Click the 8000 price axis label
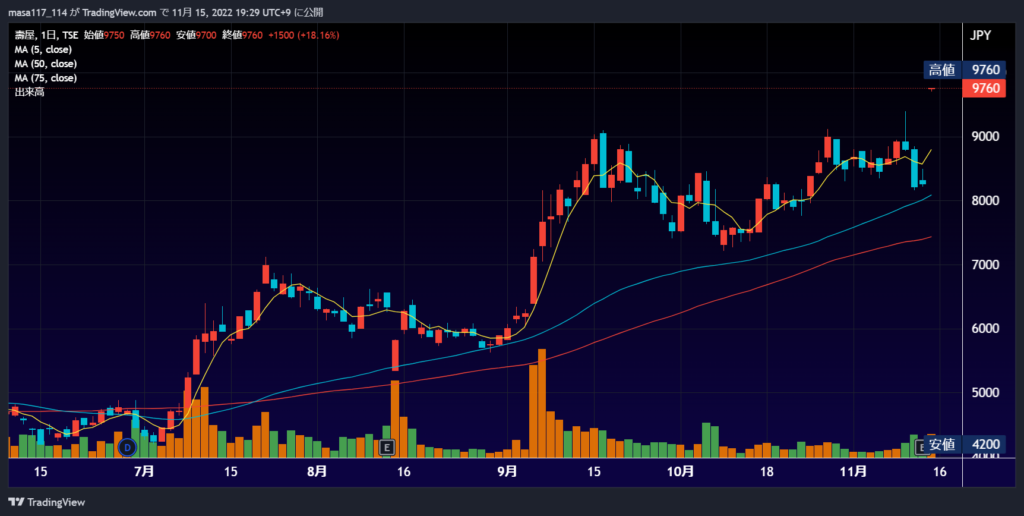This screenshot has width=1024, height=516. pos(985,201)
